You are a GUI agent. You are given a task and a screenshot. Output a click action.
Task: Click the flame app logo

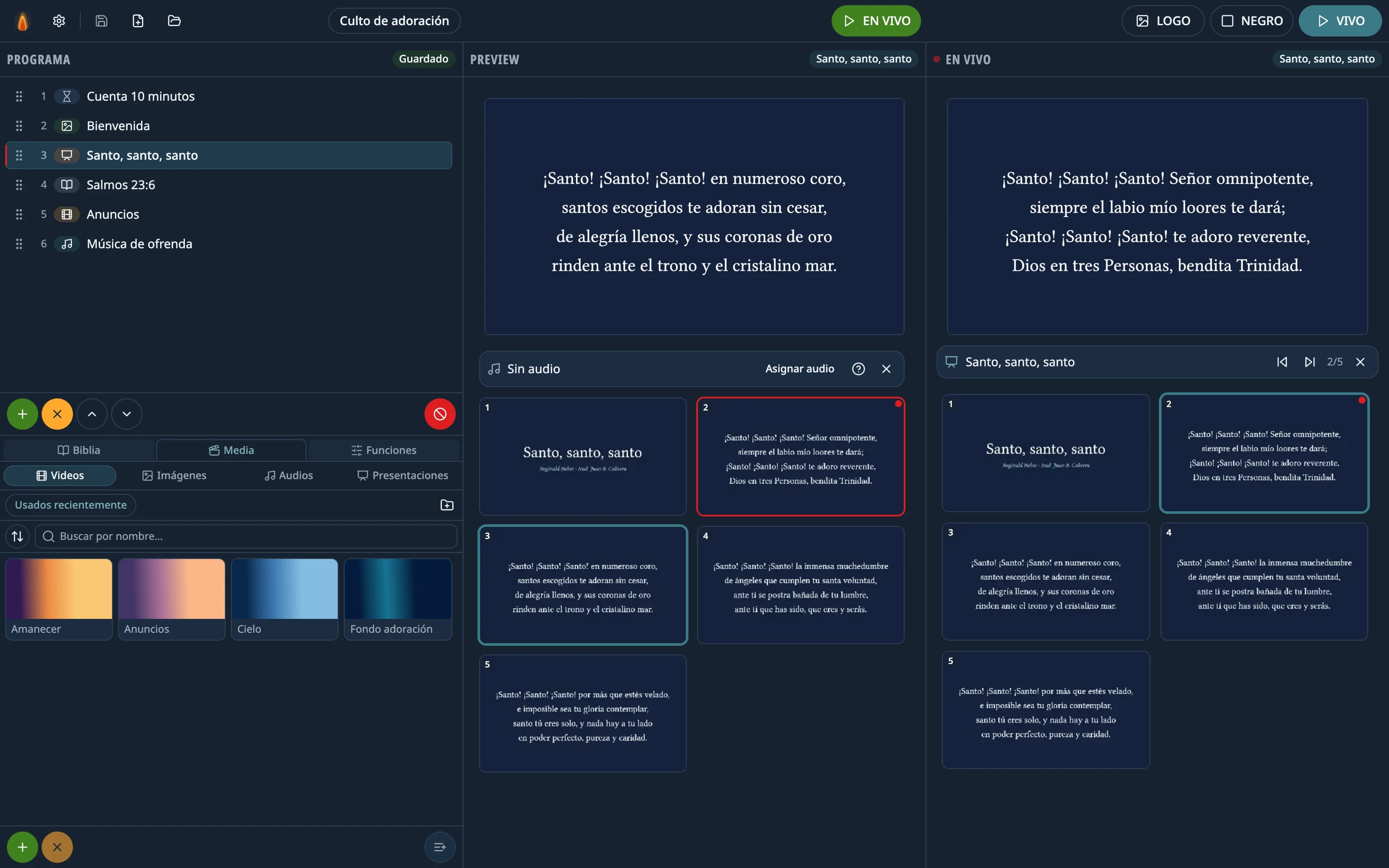[x=23, y=21]
